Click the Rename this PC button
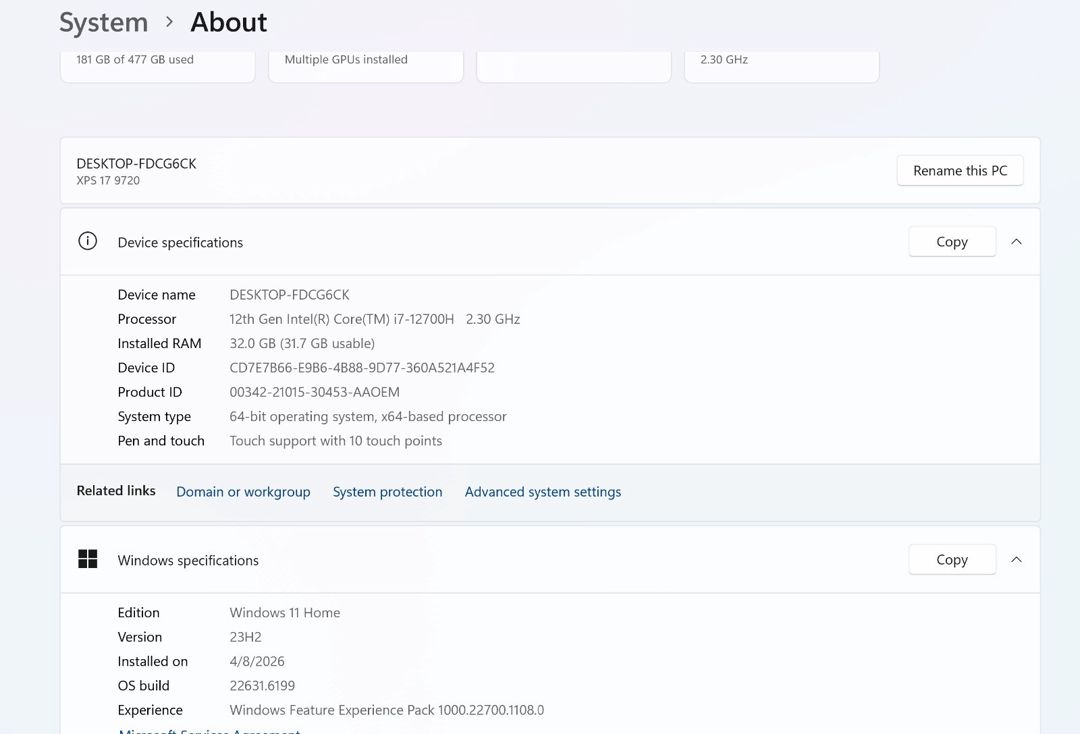The width and height of the screenshot is (1080, 734). click(960, 171)
